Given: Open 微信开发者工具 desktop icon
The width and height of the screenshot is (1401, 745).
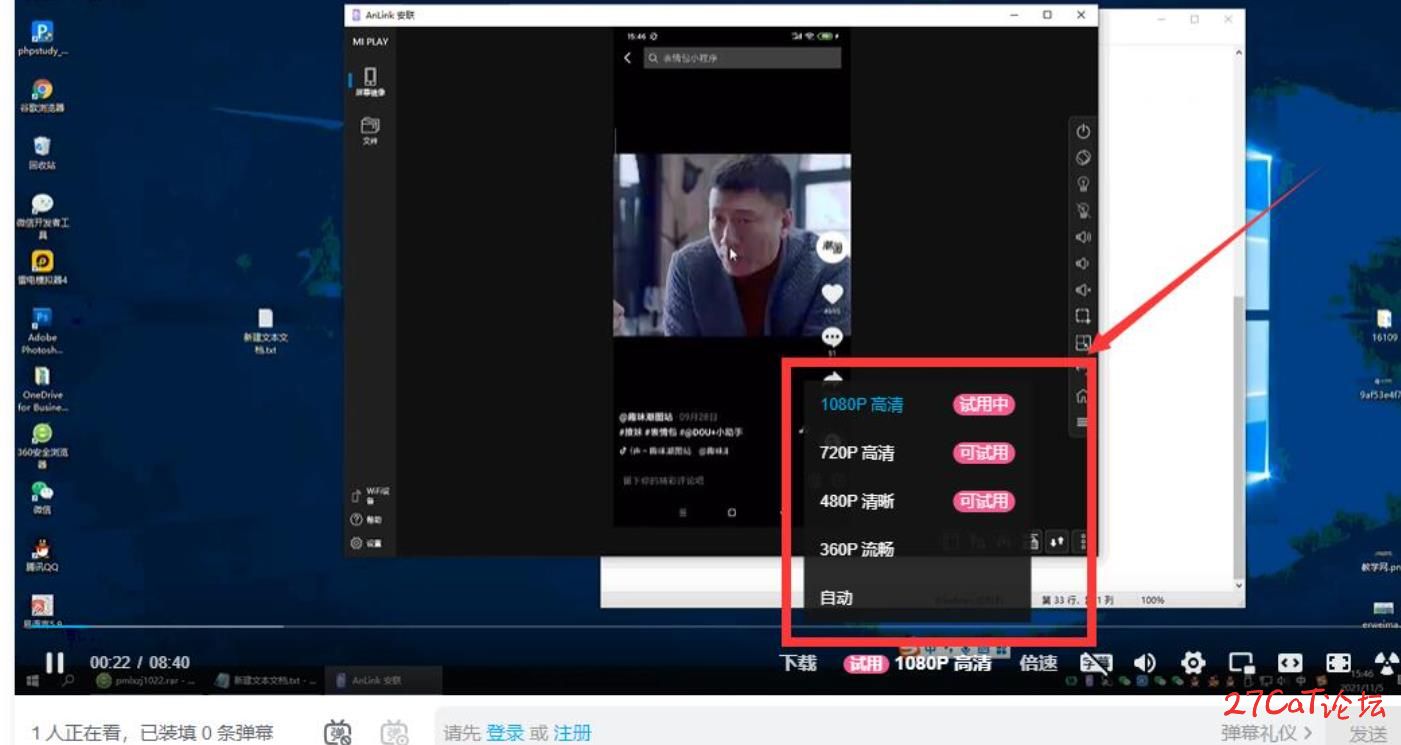Looking at the screenshot, I should (x=43, y=215).
